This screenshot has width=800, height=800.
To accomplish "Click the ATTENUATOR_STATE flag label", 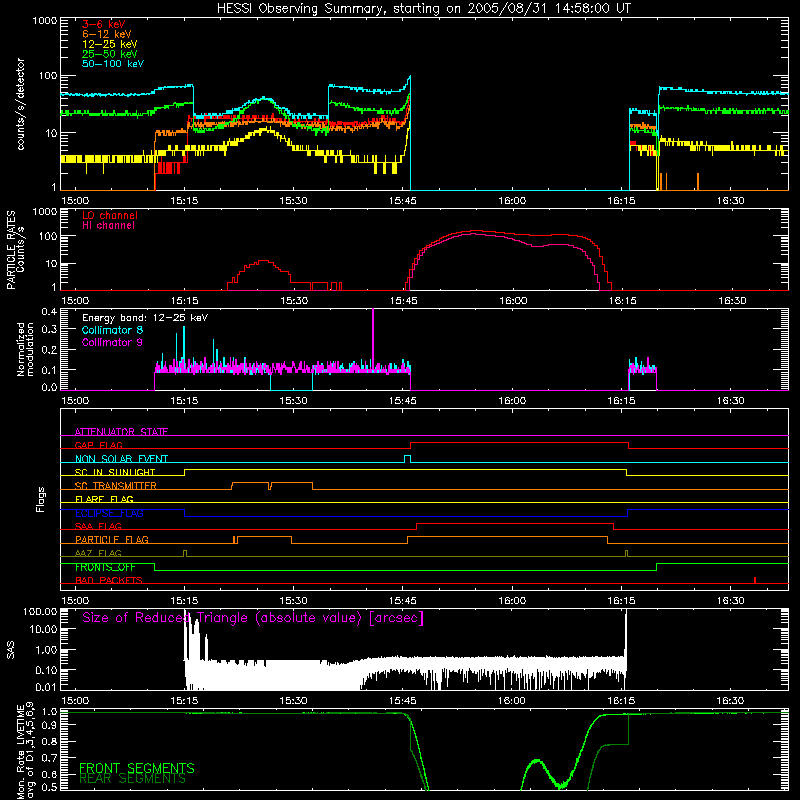I will coord(121,432).
